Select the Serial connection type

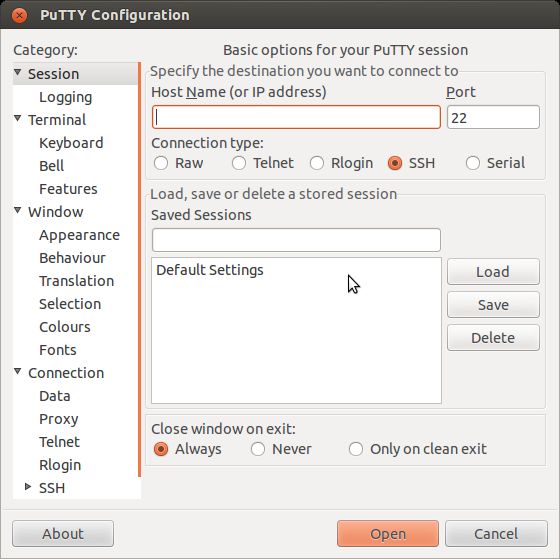click(x=473, y=163)
